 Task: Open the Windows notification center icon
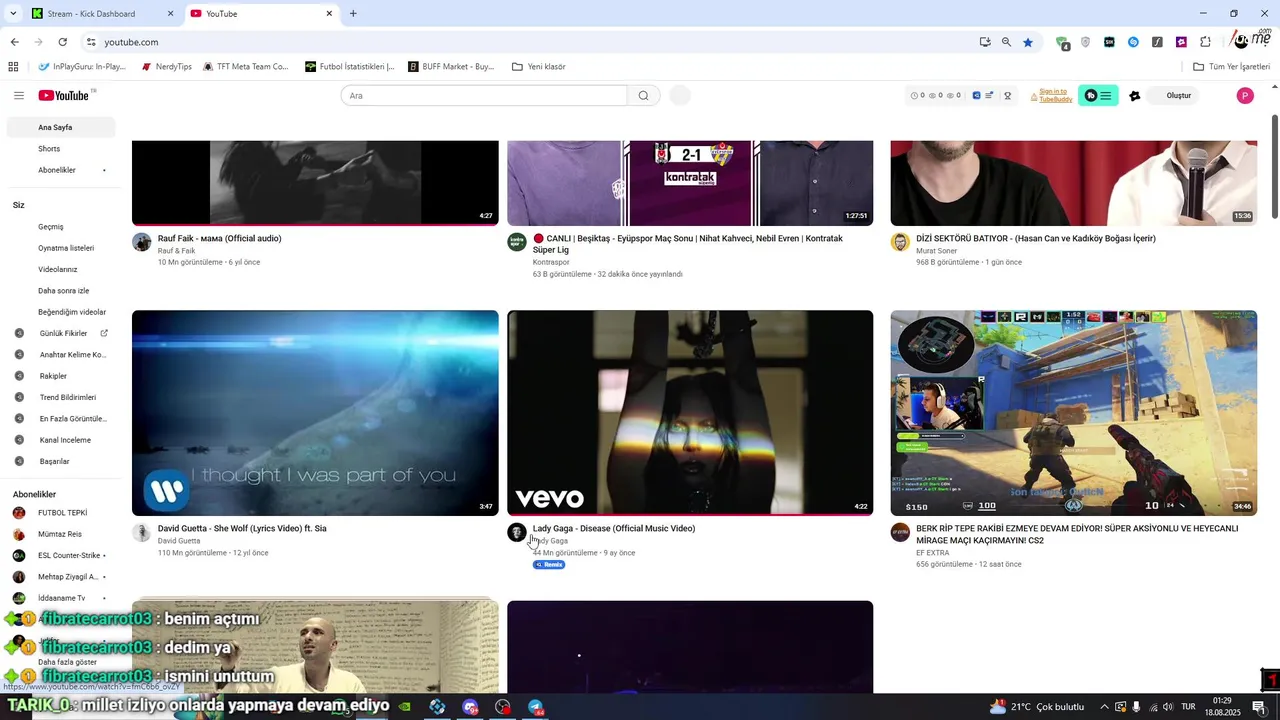(x=1259, y=707)
